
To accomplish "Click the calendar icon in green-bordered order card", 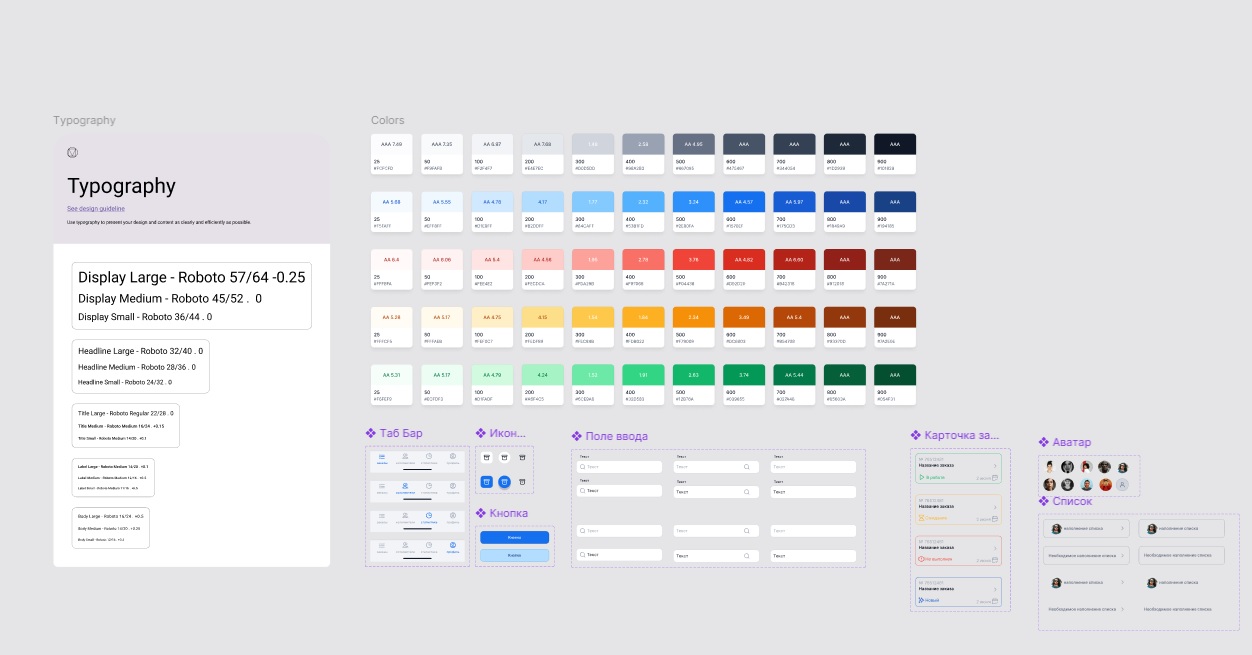I will point(995,477).
